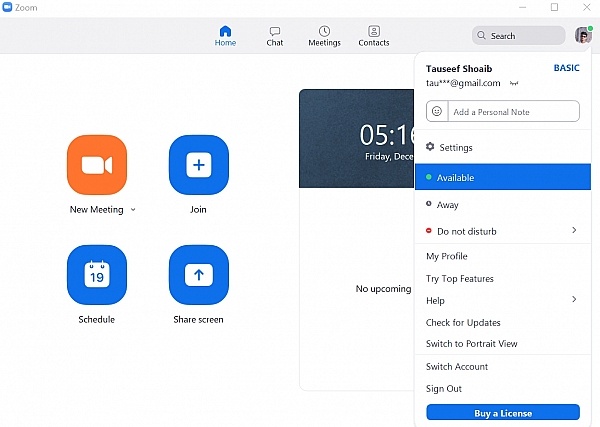Click the tau***@gmail.com email text
Screen dimensions: 600x427
point(463,83)
